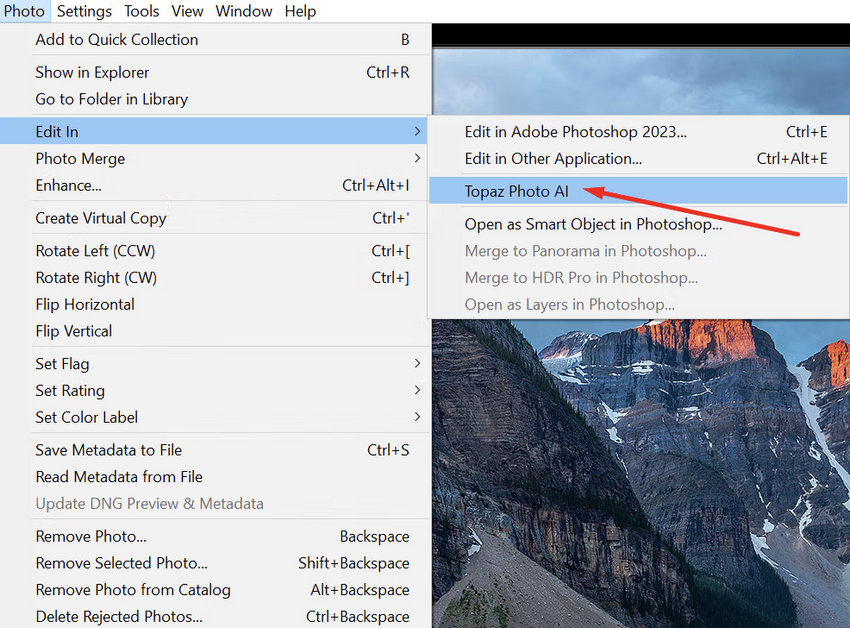Open the Help menu

point(299,11)
